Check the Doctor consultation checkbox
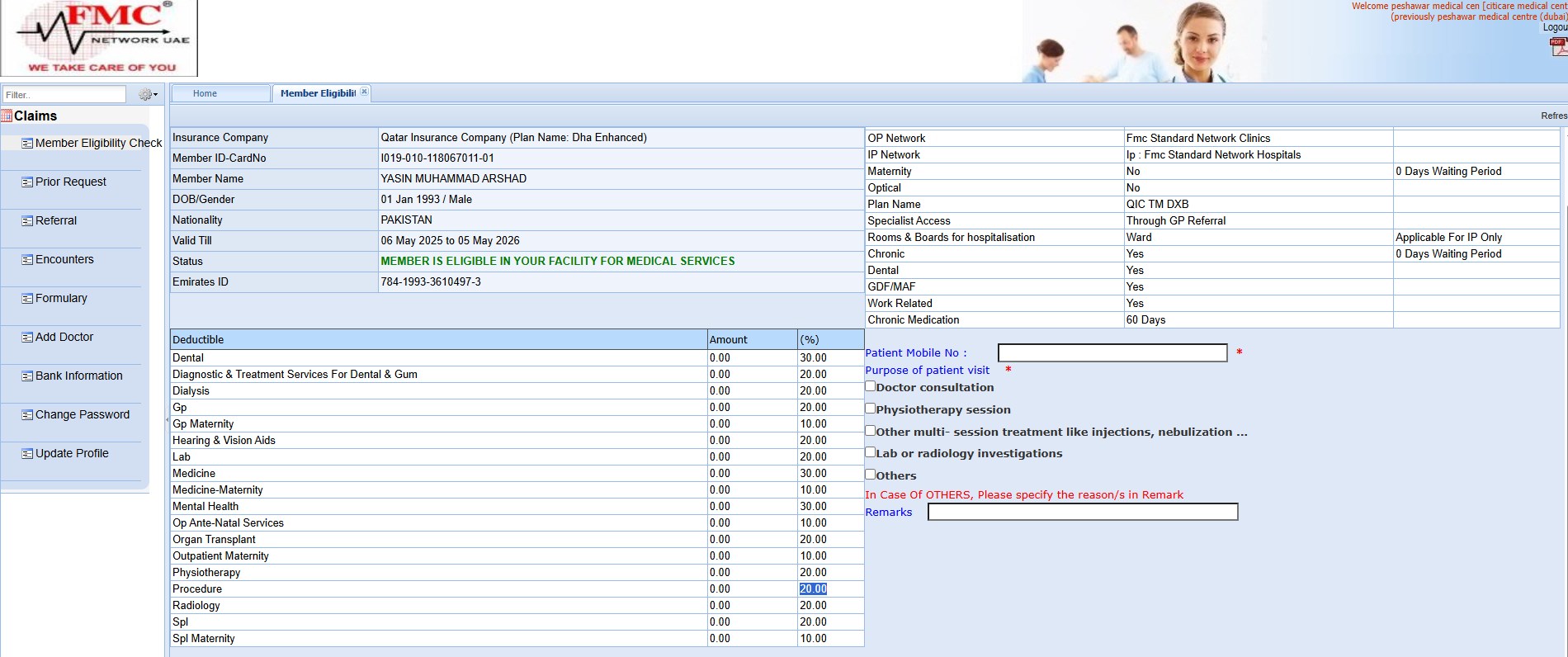Screen dimensions: 1568x657 [870, 386]
